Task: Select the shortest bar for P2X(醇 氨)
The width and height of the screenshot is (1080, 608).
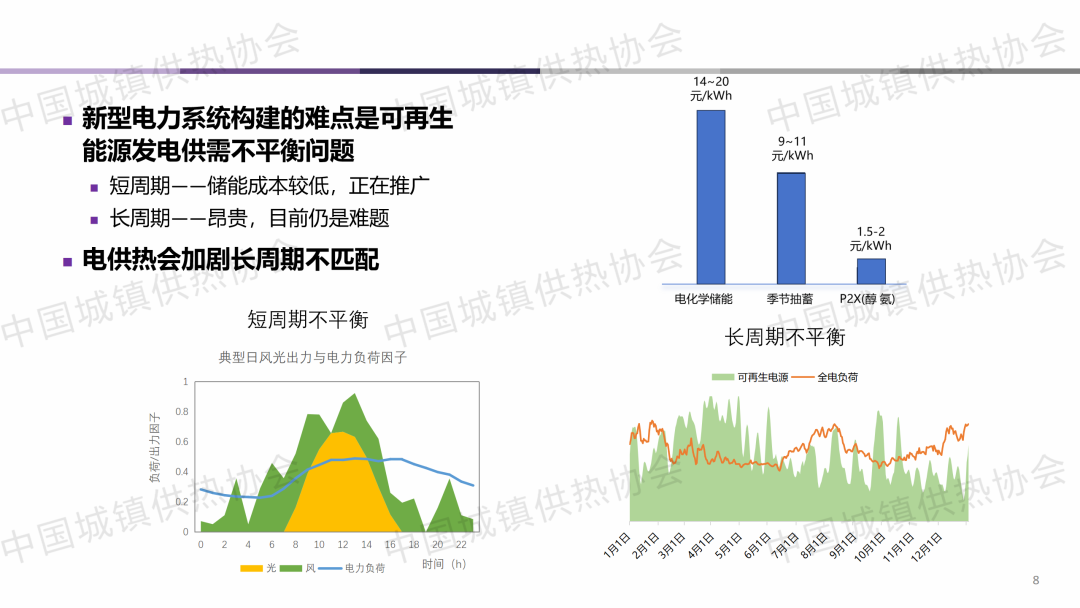Action: click(871, 270)
